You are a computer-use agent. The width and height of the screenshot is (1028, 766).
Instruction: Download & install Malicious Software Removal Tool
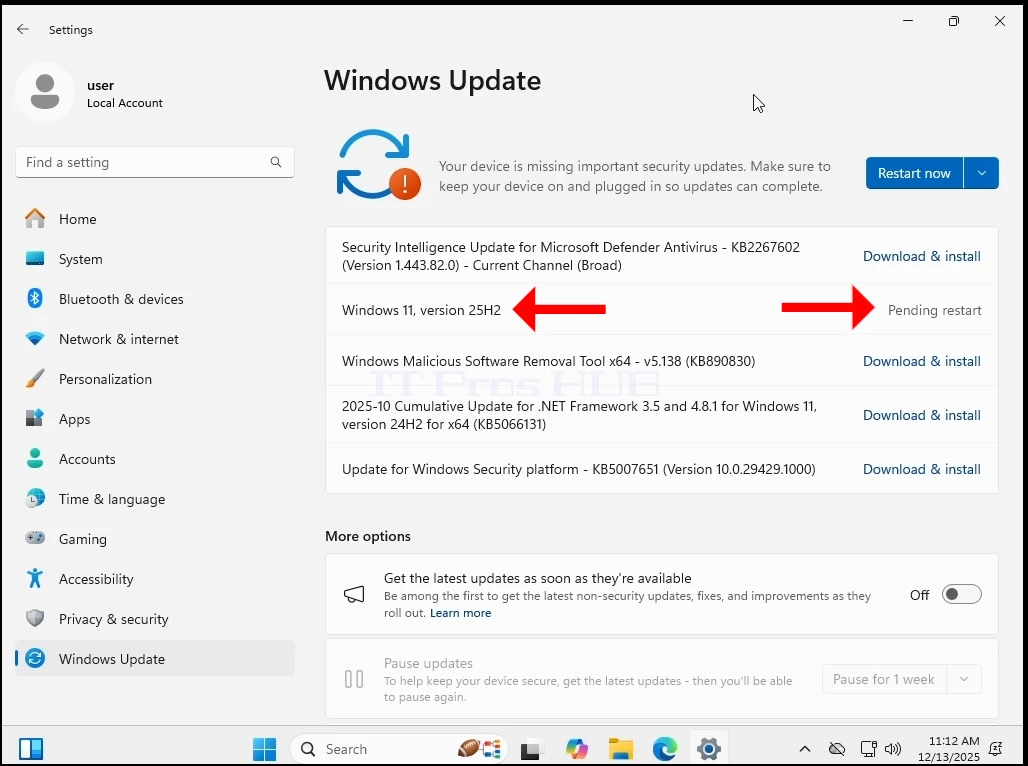pyautogui.click(x=921, y=361)
